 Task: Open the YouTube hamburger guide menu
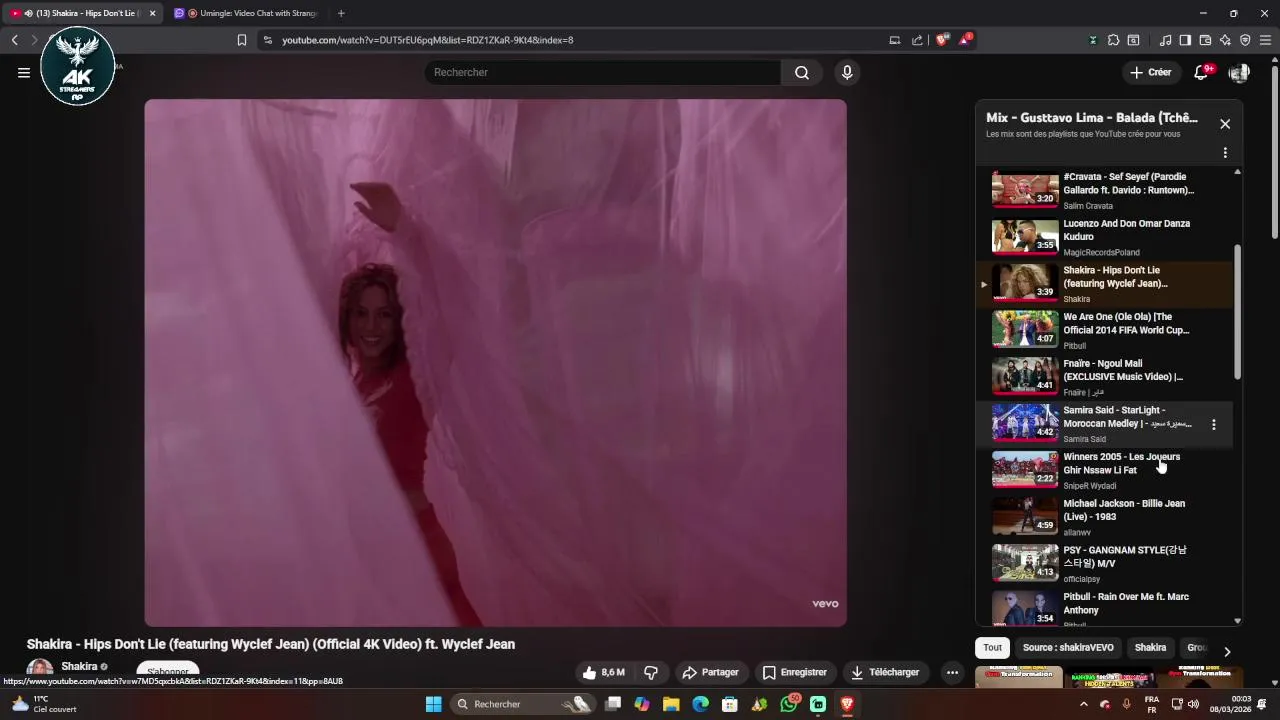click(24, 72)
